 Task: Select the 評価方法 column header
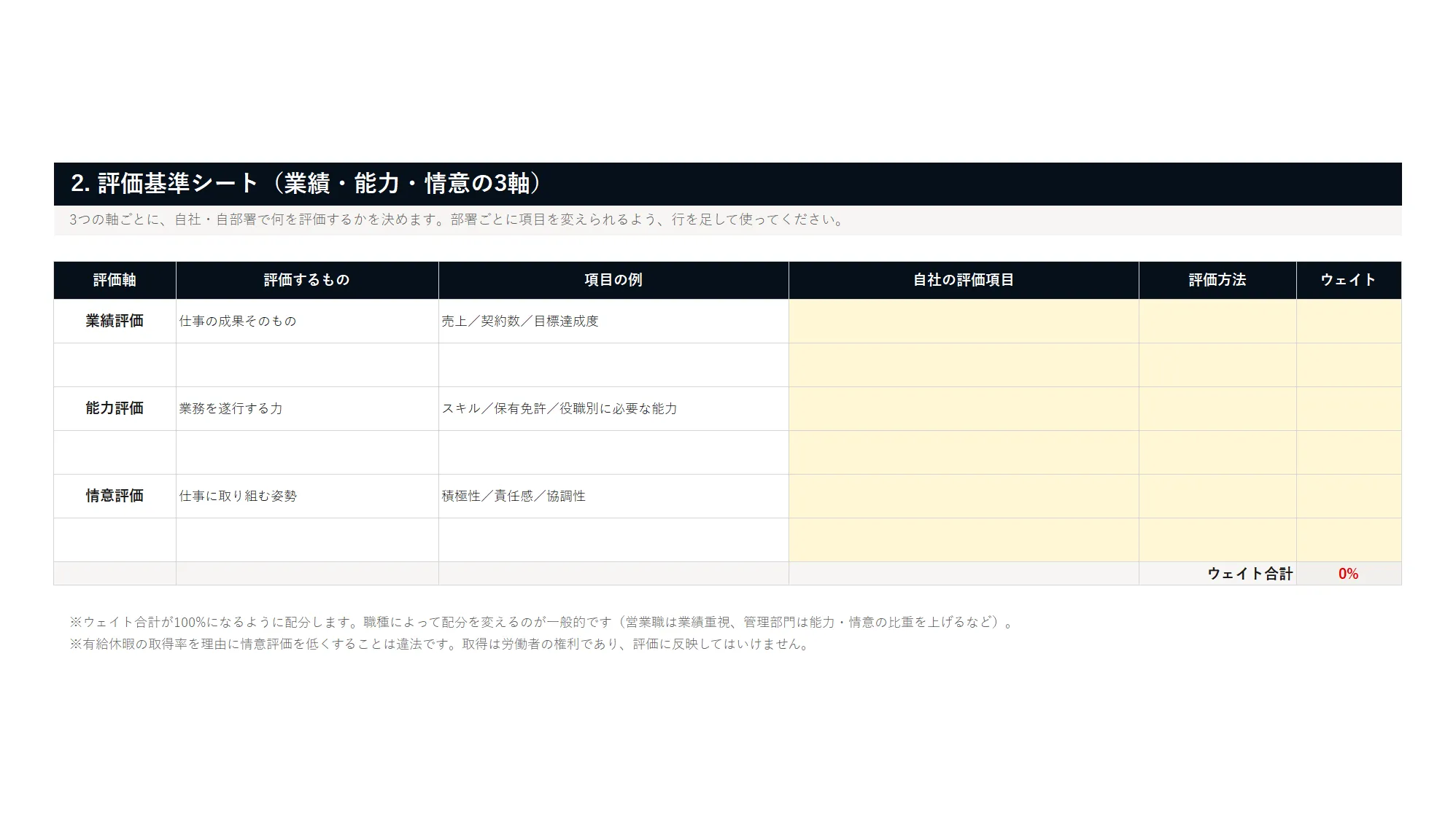click(1217, 280)
